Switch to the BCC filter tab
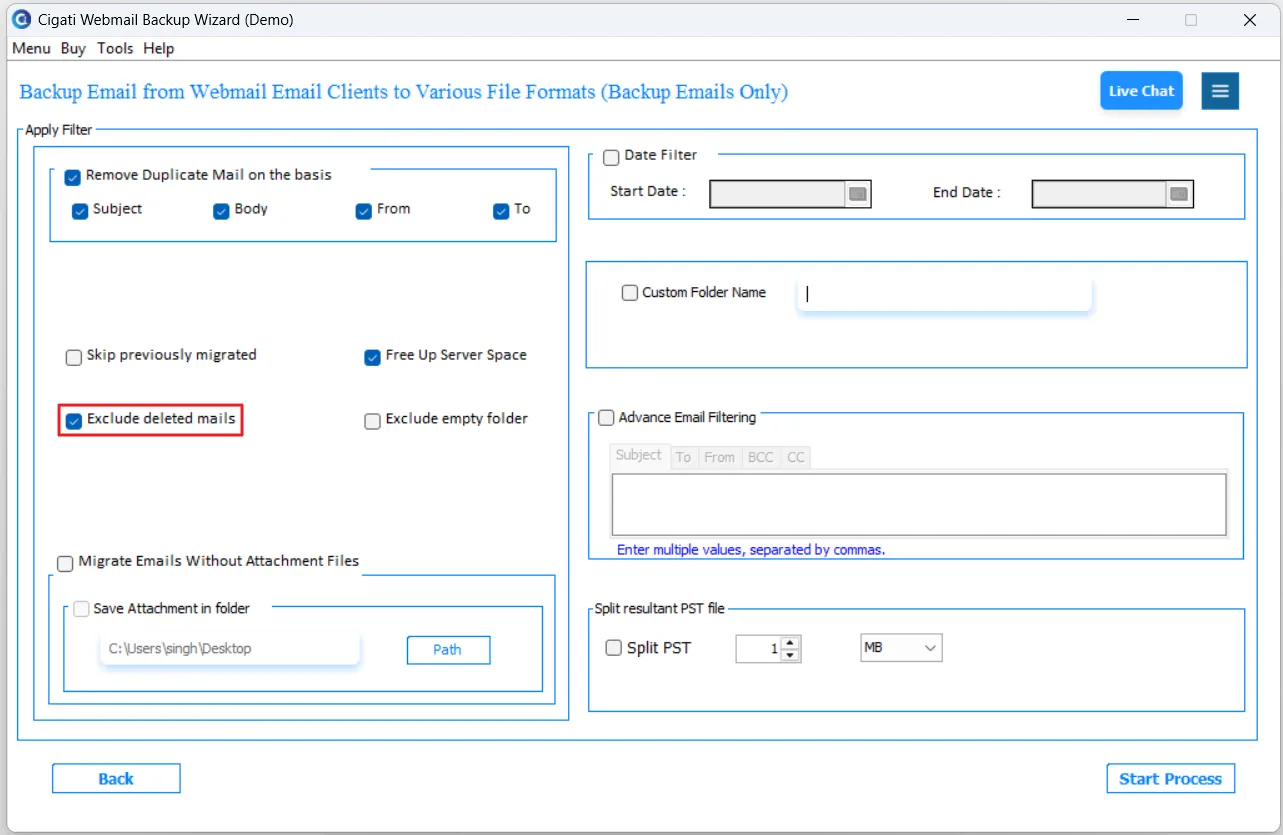The height and width of the screenshot is (835, 1283). tap(761, 457)
